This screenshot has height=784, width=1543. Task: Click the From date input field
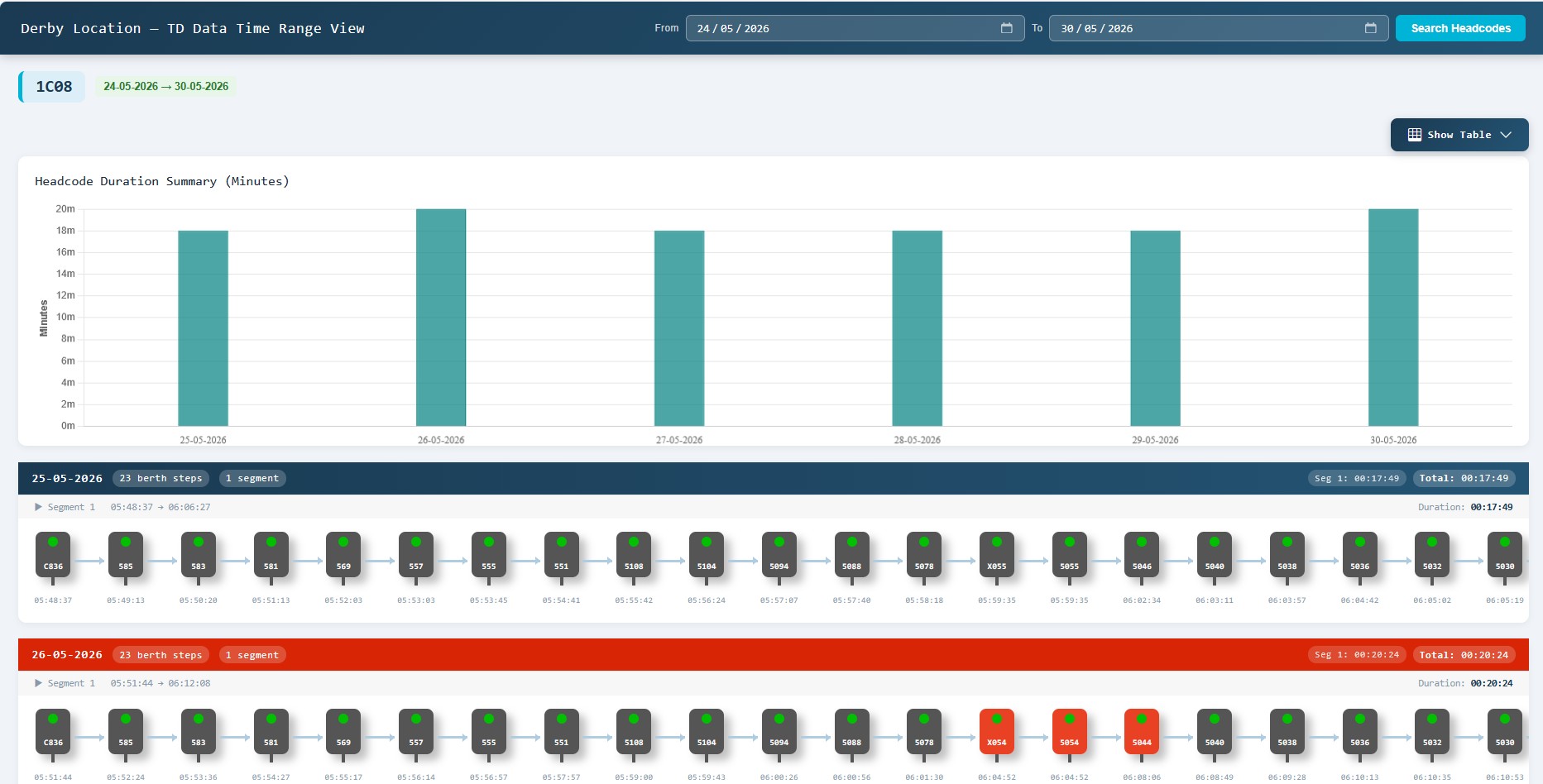(855, 28)
